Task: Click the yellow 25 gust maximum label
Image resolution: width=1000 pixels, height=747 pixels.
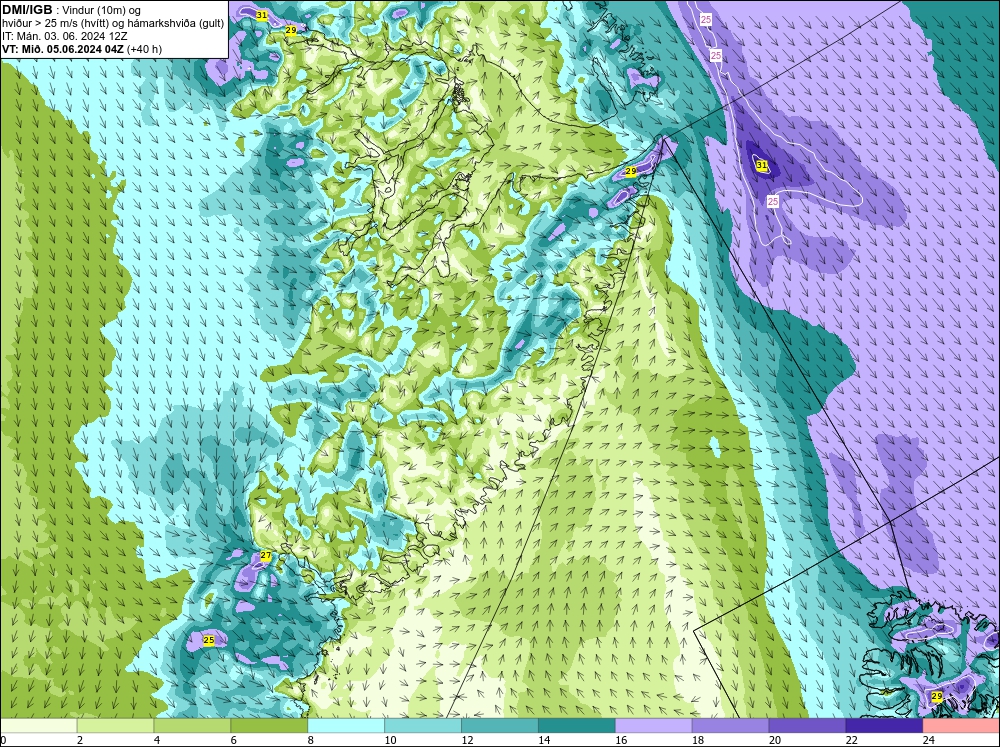Action: click(209, 640)
